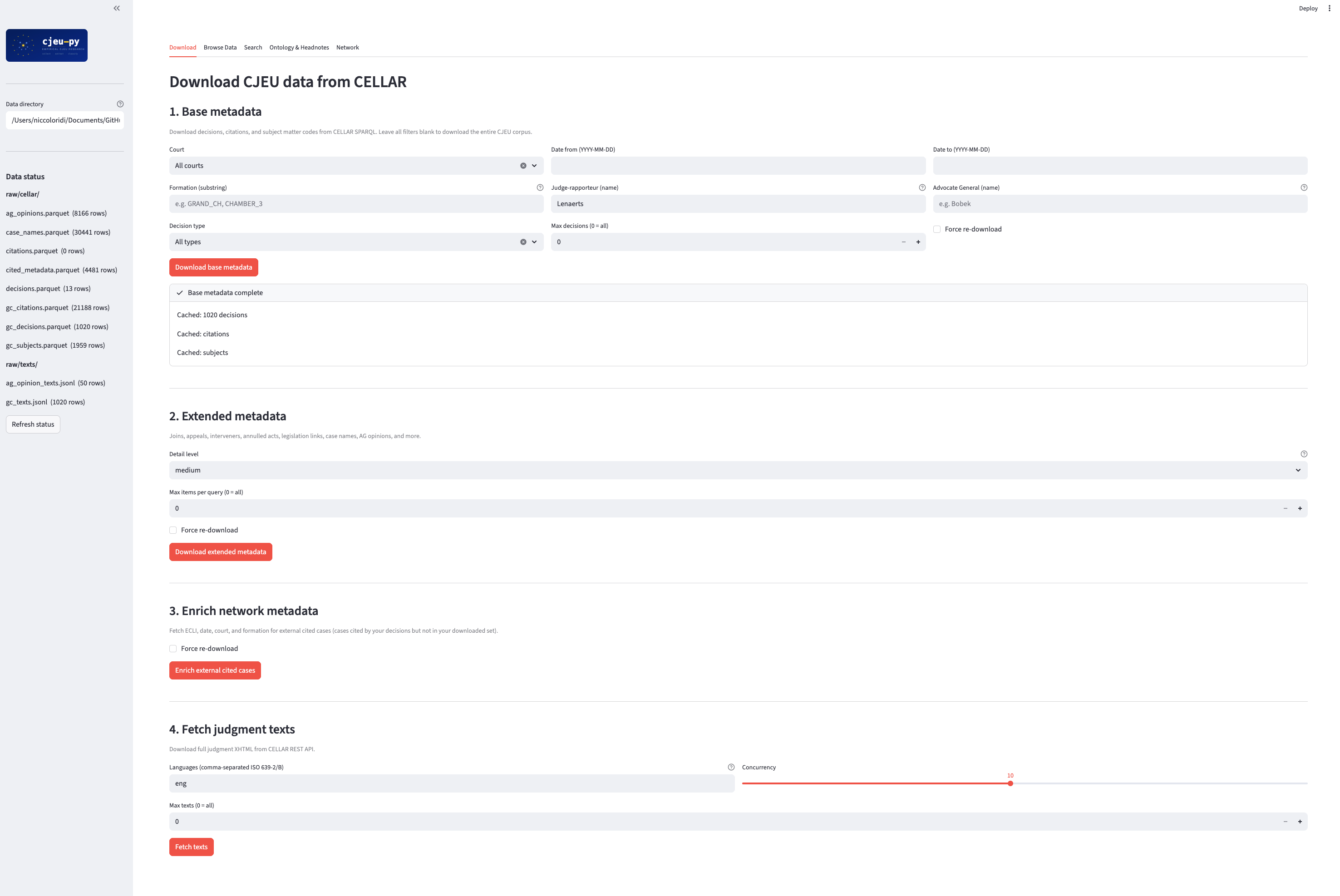Clear the Court selection with X icon
Viewport: 1340px width, 896px height.
(x=523, y=166)
